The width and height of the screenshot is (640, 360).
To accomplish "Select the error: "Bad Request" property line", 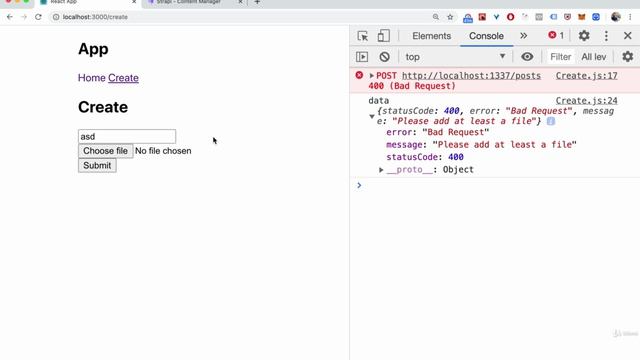I will [438, 132].
